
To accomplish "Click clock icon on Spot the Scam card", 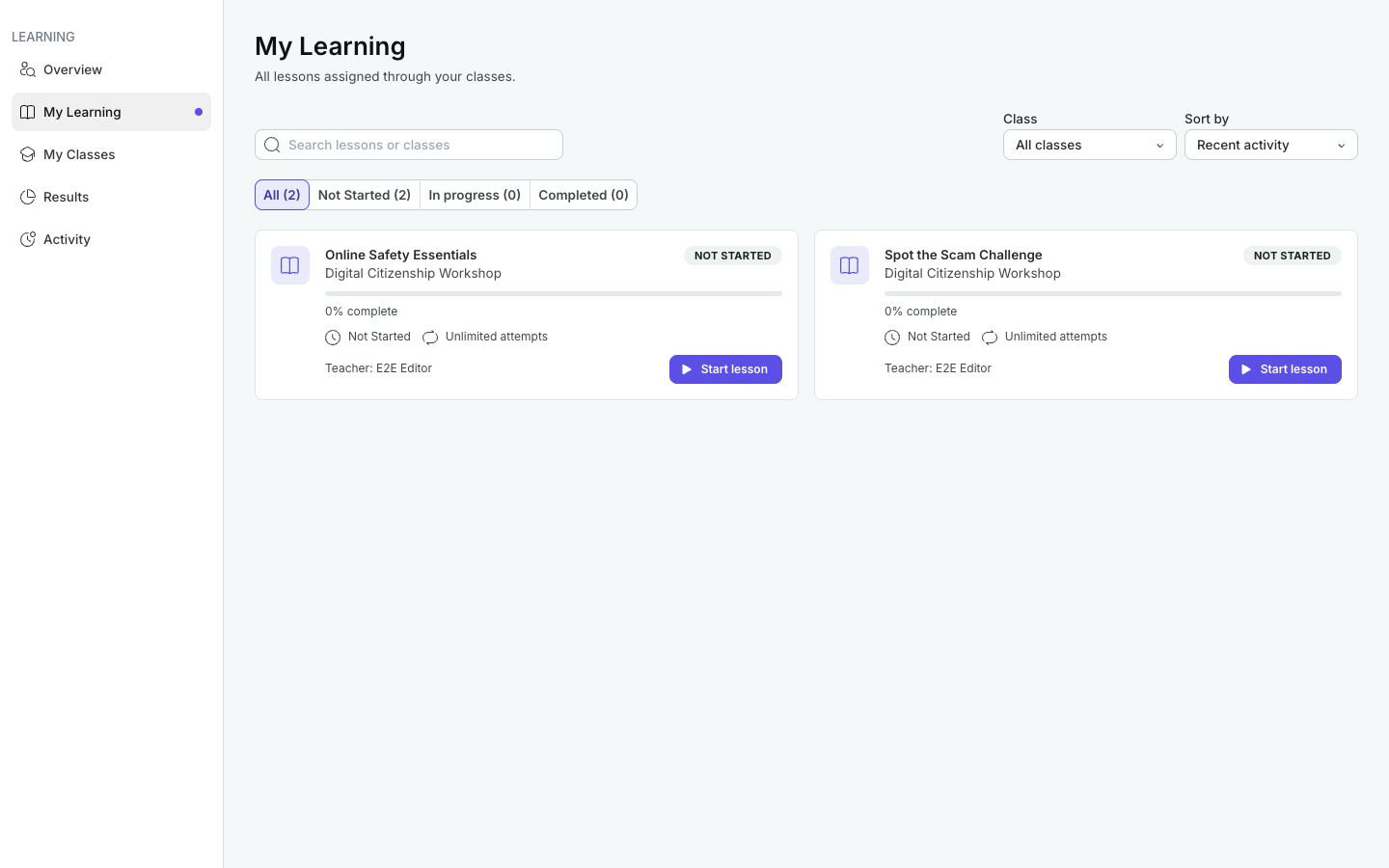I will 892,338.
